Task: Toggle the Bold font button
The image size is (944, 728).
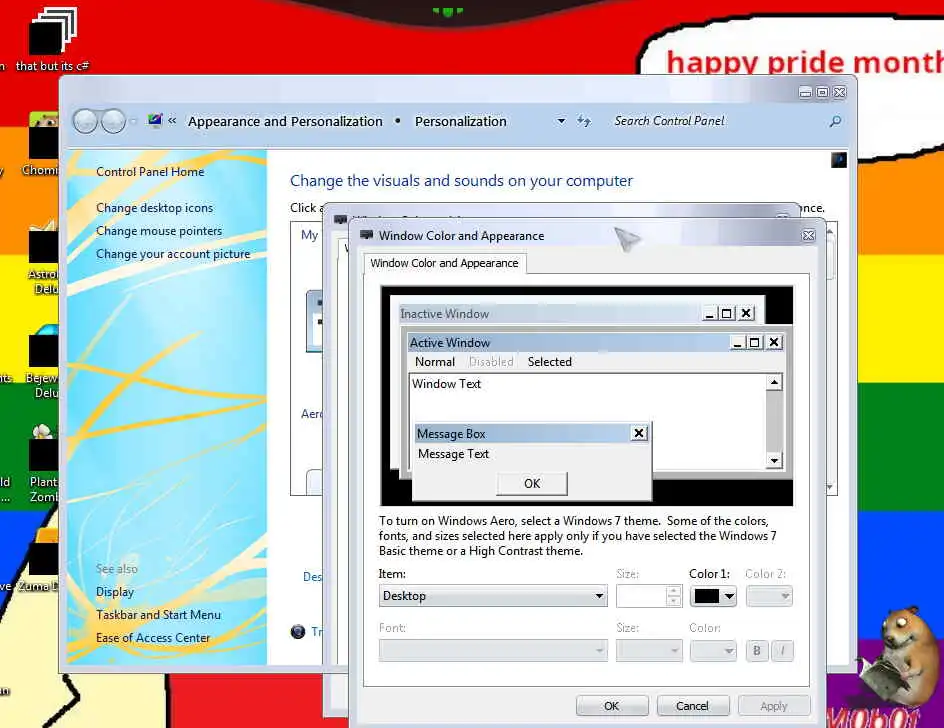Action: pyautogui.click(x=757, y=650)
